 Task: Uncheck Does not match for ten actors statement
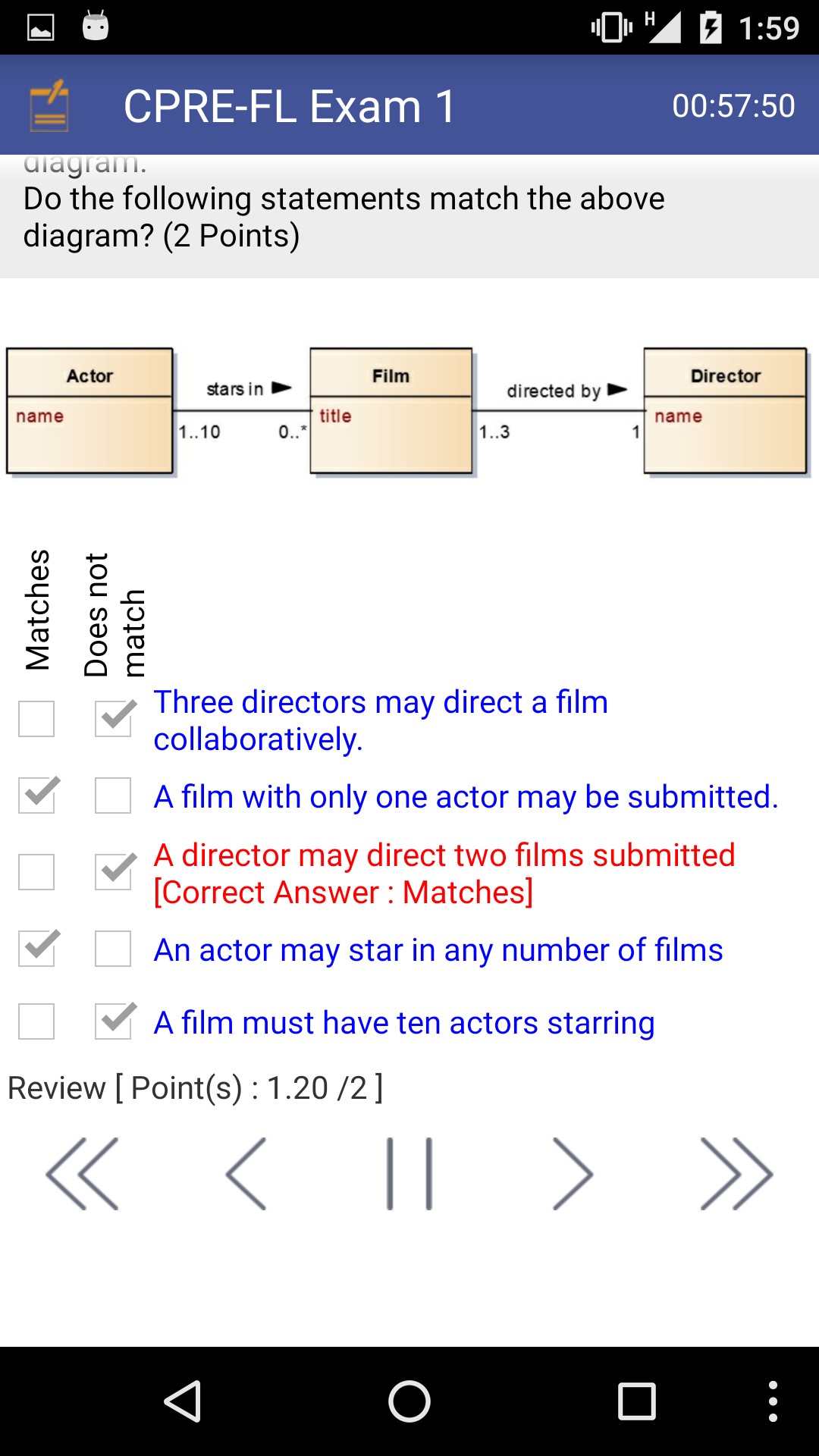coord(113,1021)
